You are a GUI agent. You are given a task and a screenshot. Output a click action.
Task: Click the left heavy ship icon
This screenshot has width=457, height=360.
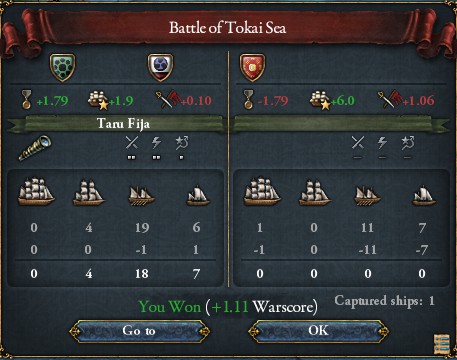tap(36, 191)
